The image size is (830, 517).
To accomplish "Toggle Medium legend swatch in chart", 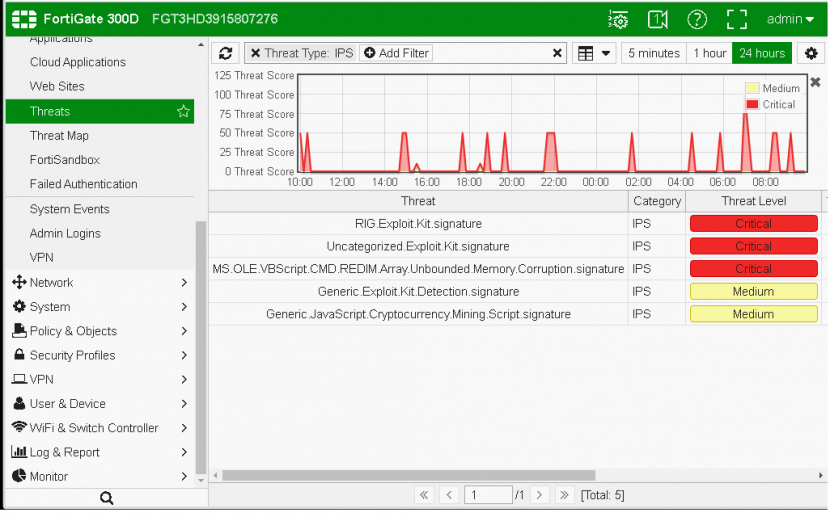I will [752, 88].
